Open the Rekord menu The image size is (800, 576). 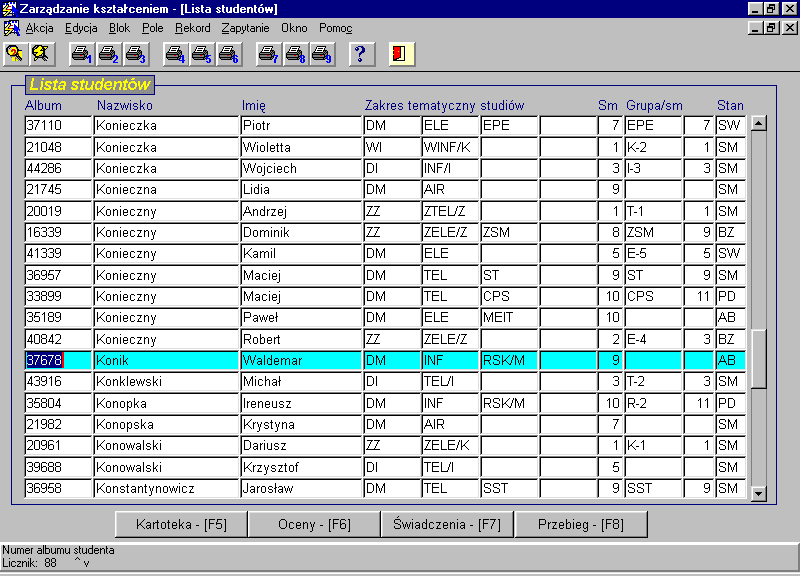192,28
